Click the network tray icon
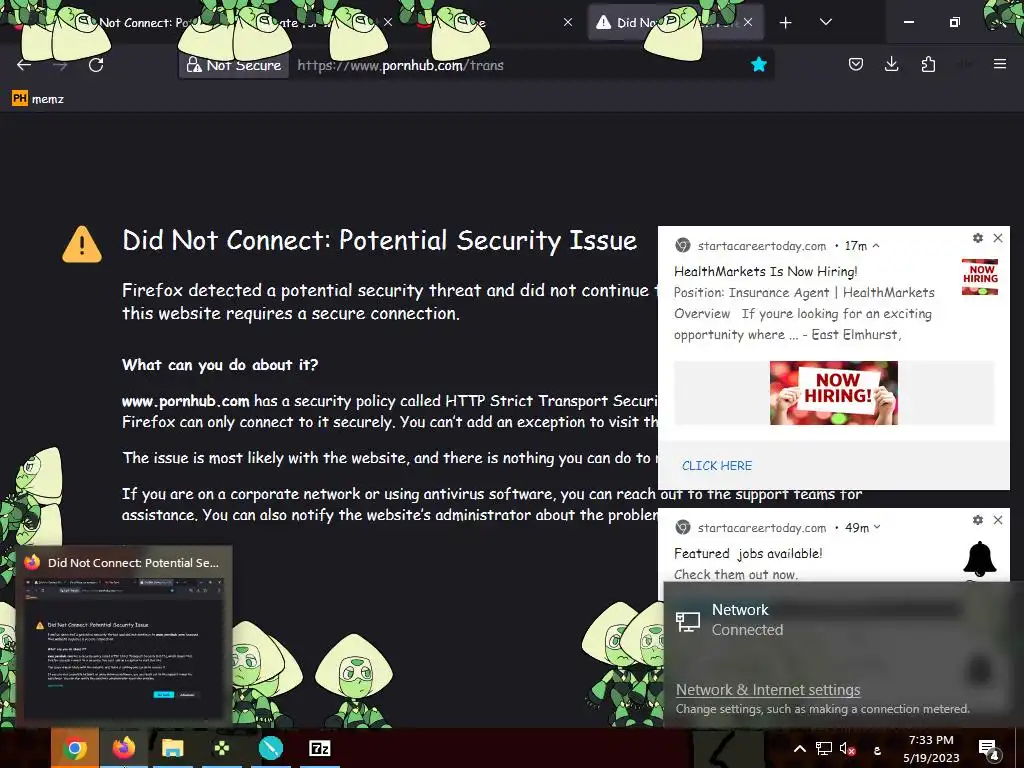This screenshot has width=1024, height=768. [x=824, y=749]
